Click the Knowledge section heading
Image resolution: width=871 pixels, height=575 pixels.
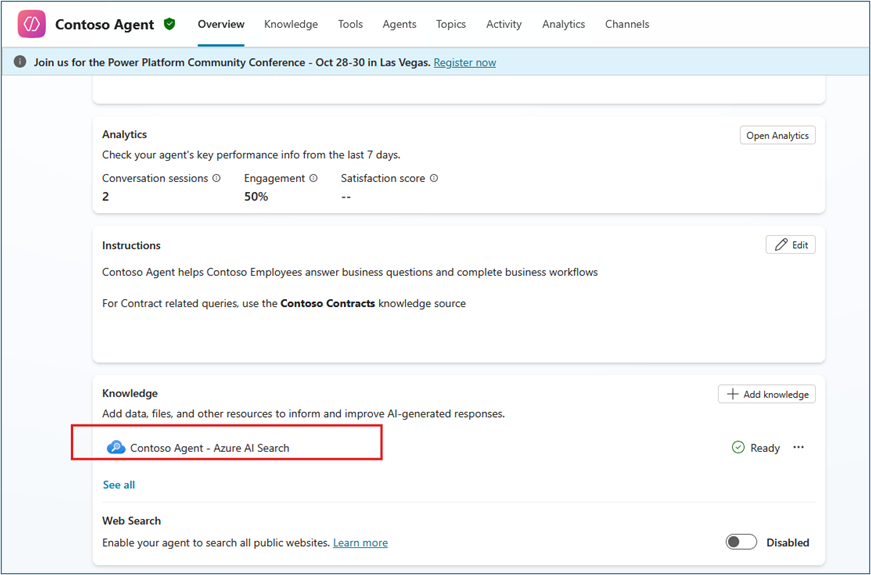(130, 393)
